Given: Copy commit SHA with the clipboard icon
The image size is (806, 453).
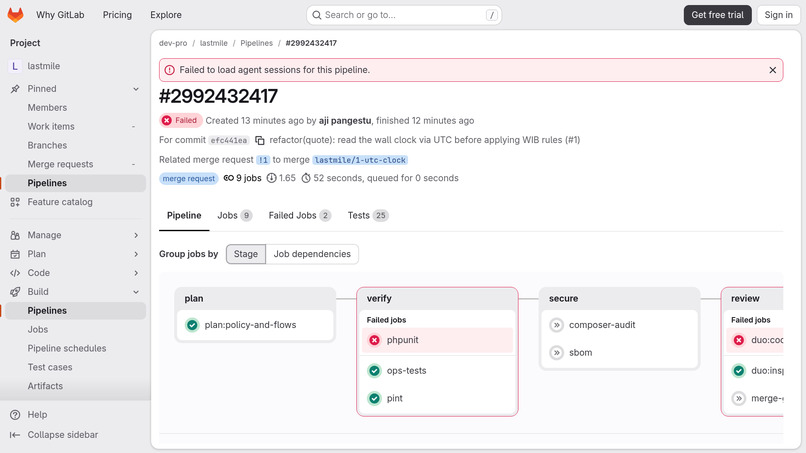Looking at the screenshot, I should (x=260, y=140).
